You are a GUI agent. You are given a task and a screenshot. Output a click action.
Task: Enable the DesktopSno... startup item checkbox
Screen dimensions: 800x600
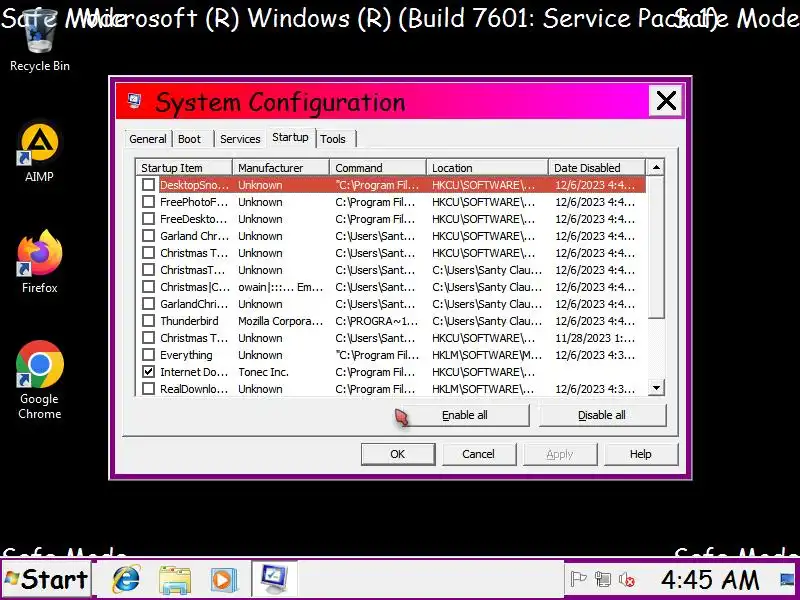tap(148, 185)
